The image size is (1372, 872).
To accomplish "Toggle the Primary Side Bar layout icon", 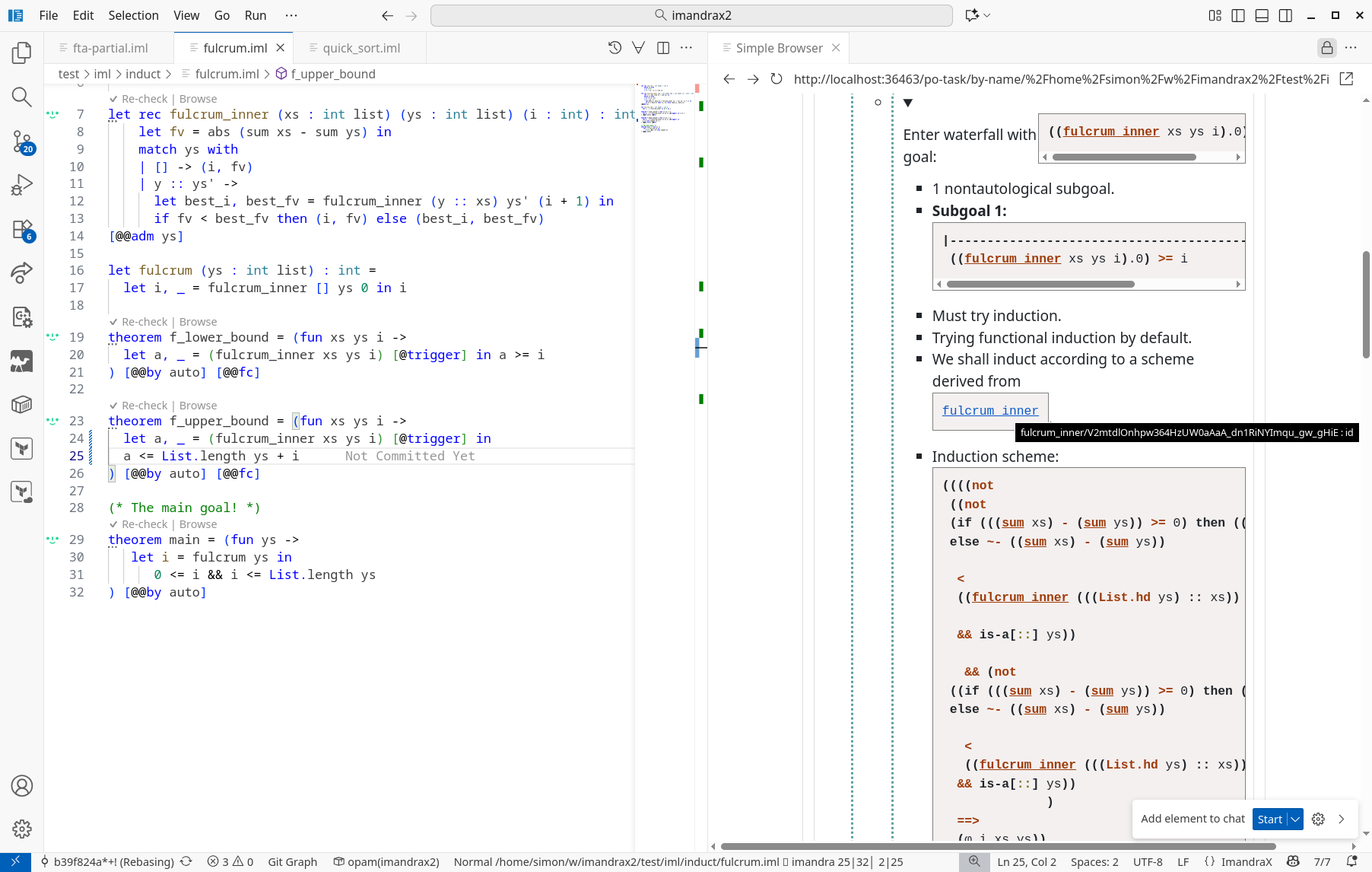I will 1237,15.
